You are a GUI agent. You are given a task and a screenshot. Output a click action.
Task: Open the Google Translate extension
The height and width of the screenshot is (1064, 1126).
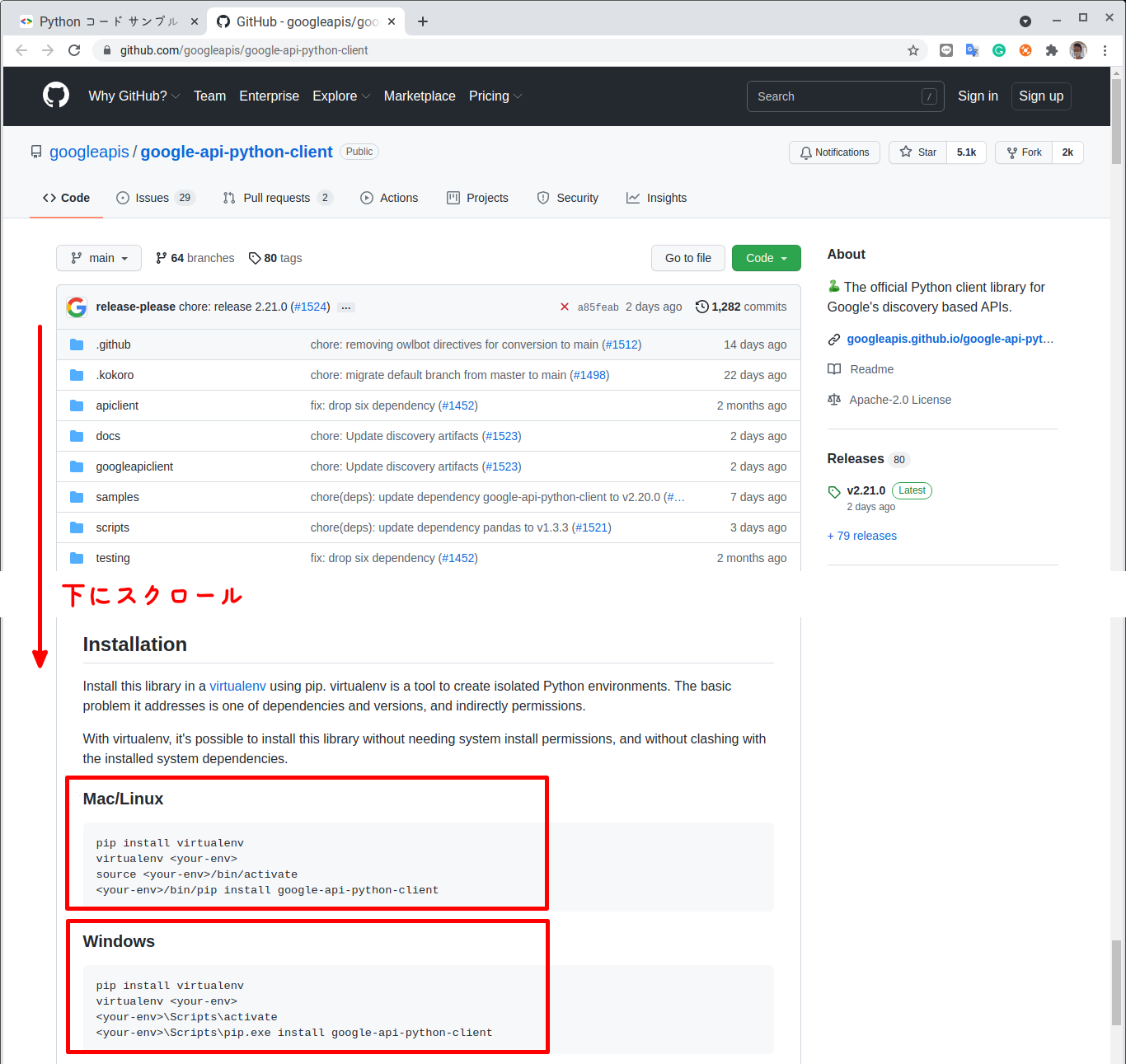click(x=972, y=50)
